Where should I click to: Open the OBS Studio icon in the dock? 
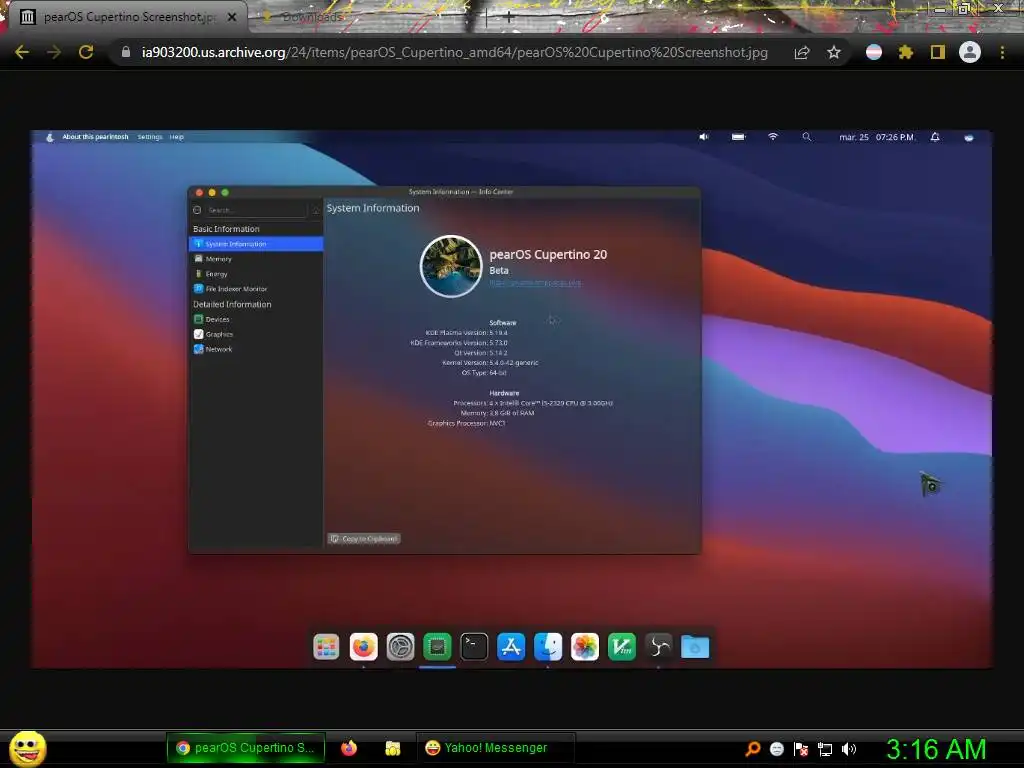click(x=658, y=647)
